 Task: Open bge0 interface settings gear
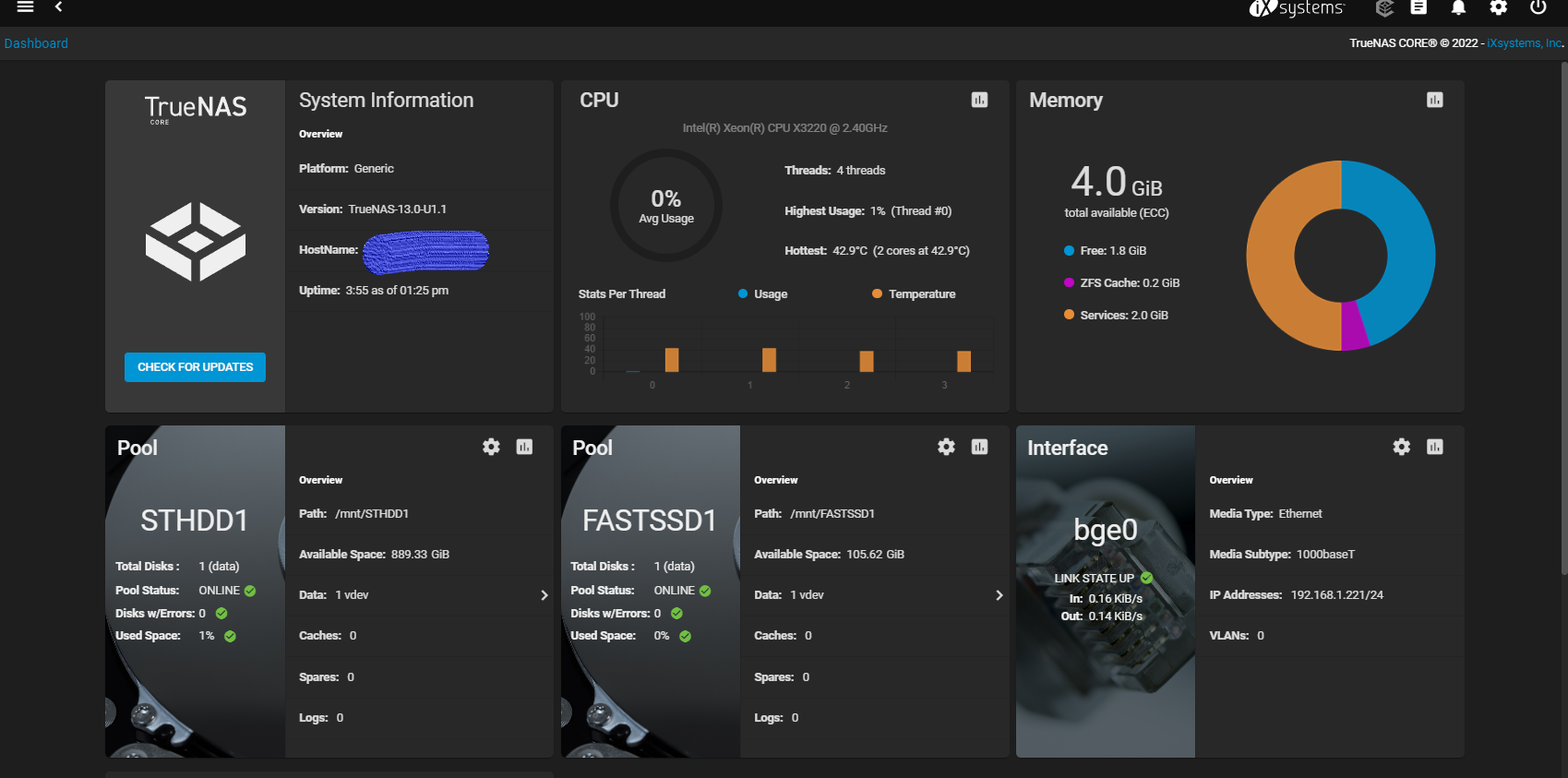click(x=1401, y=447)
